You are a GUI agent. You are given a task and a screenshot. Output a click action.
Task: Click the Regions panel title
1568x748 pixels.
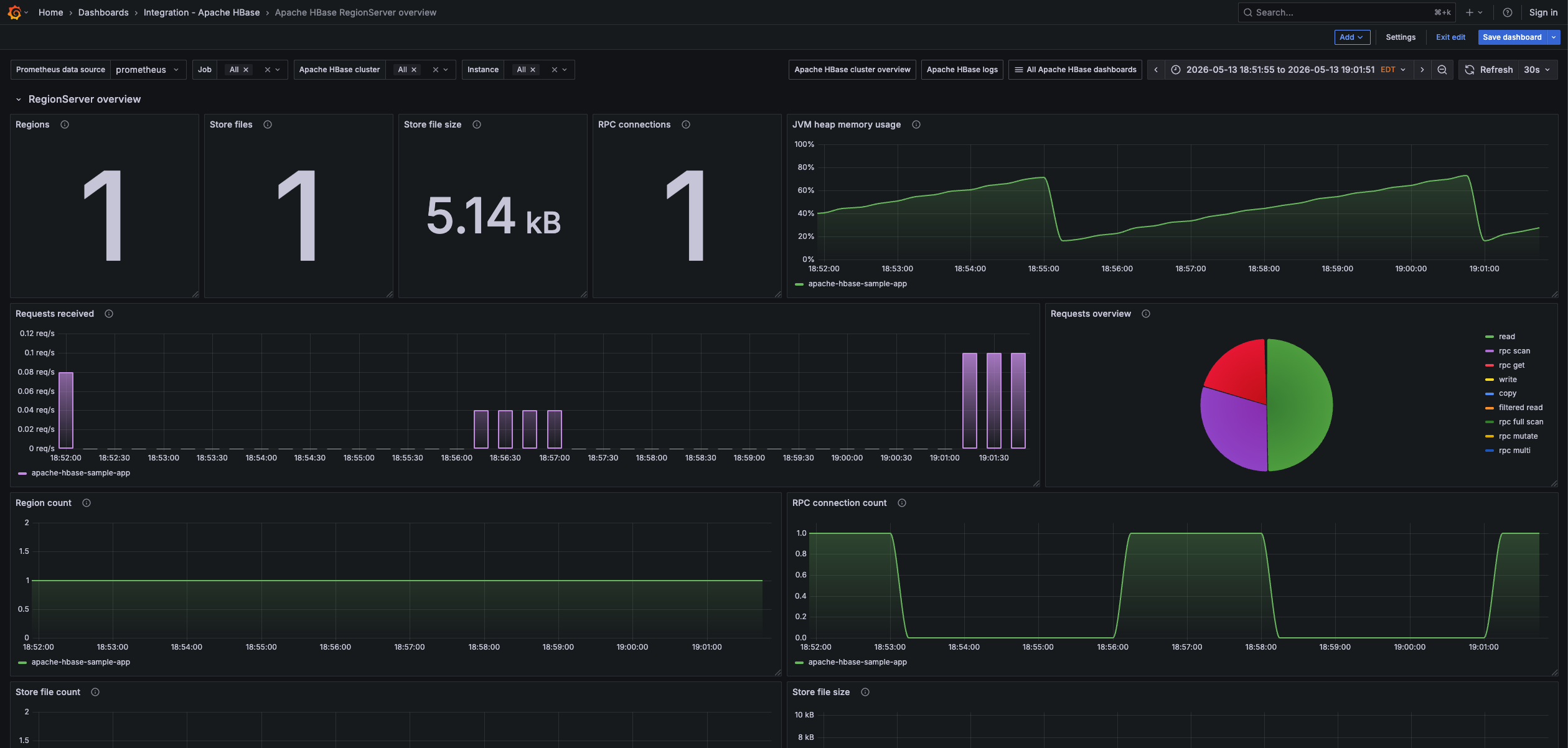pos(32,124)
